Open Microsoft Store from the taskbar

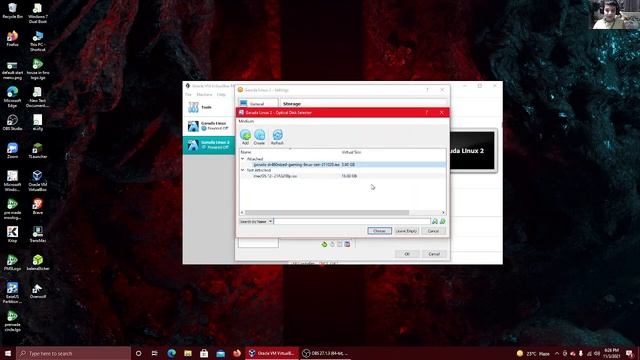coord(204,353)
